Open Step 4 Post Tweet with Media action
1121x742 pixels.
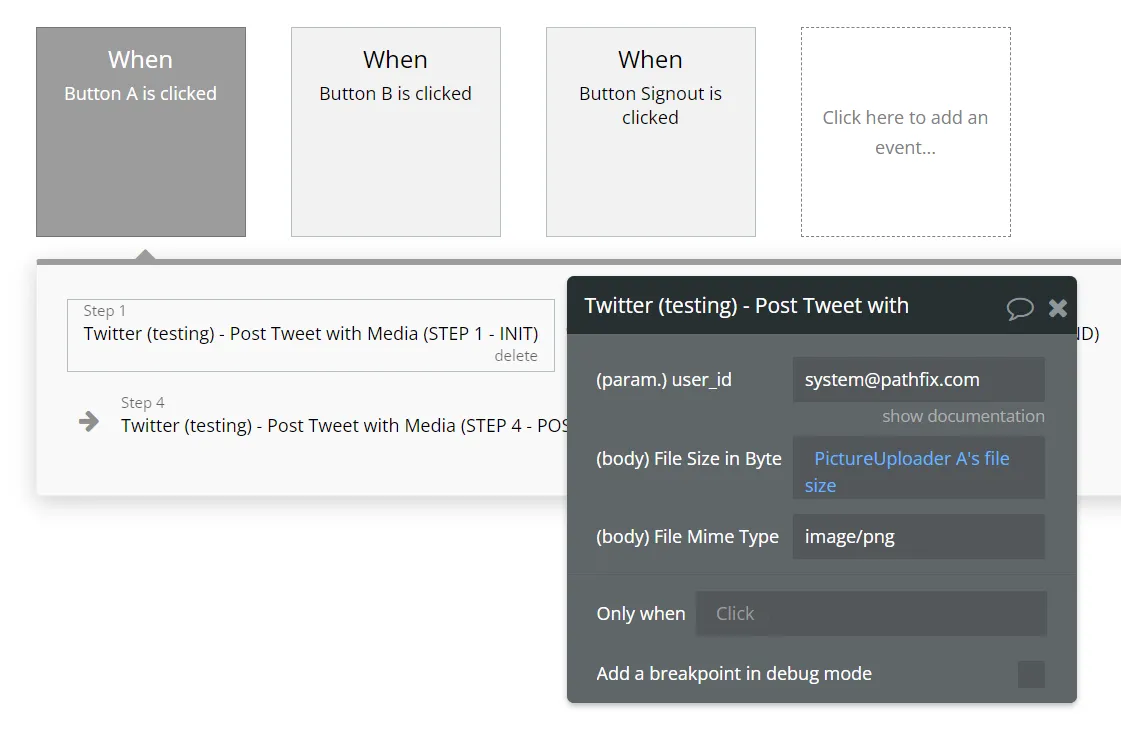tap(343, 416)
